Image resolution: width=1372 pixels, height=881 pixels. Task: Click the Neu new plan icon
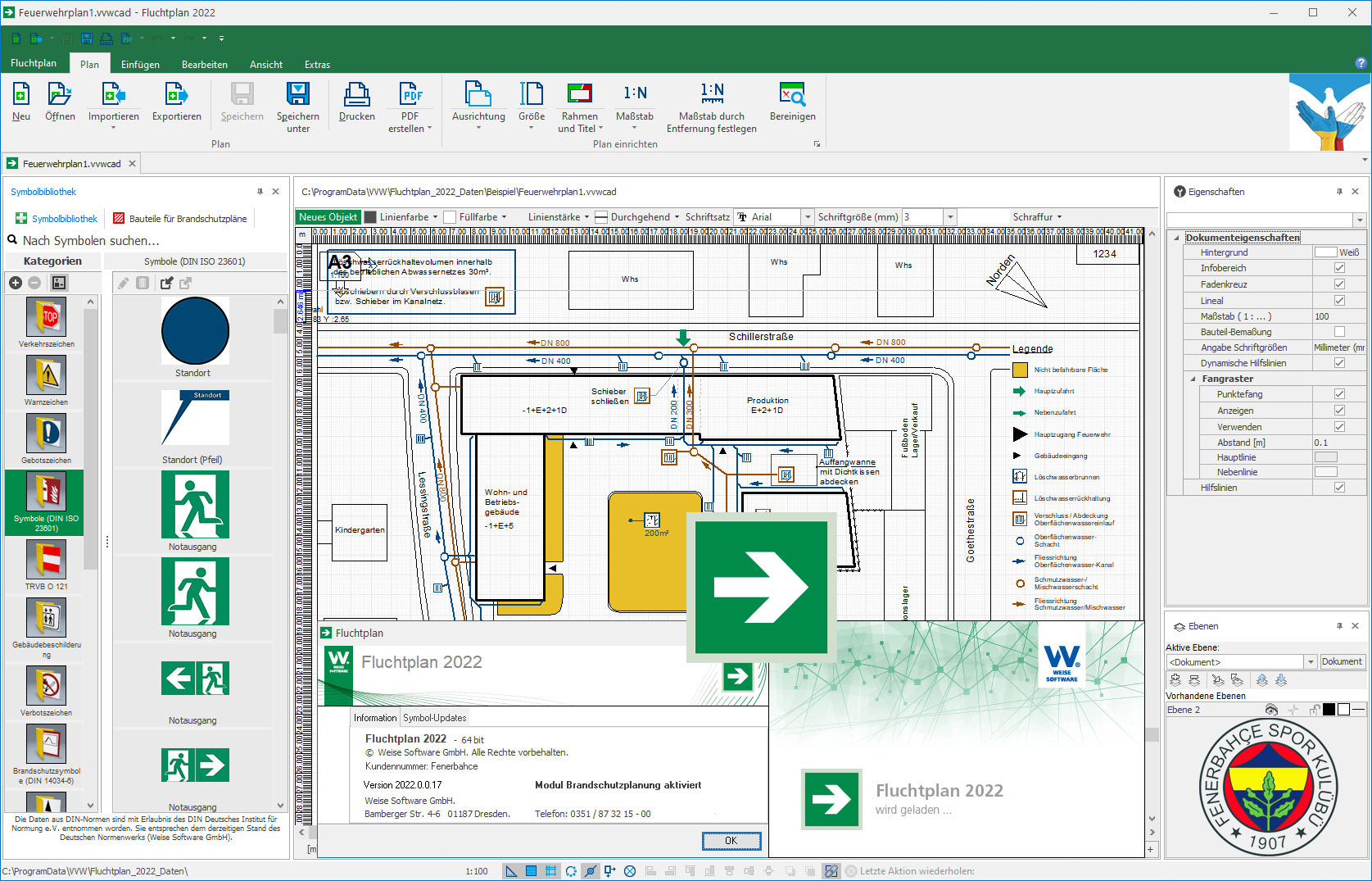[21, 95]
